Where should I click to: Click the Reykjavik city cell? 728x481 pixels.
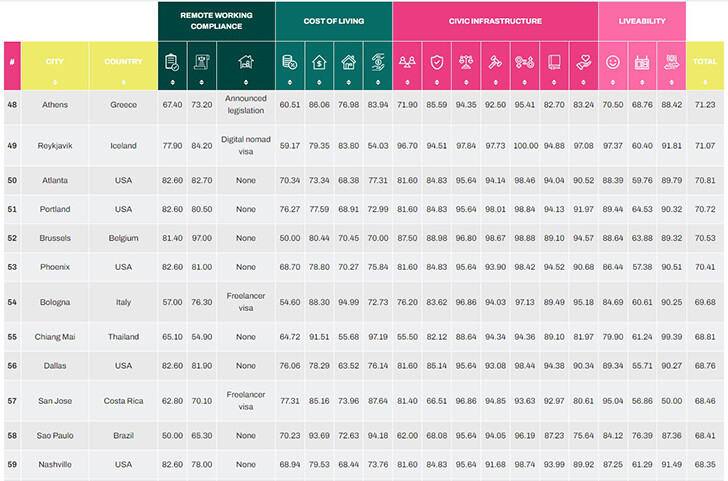[x=54, y=145]
